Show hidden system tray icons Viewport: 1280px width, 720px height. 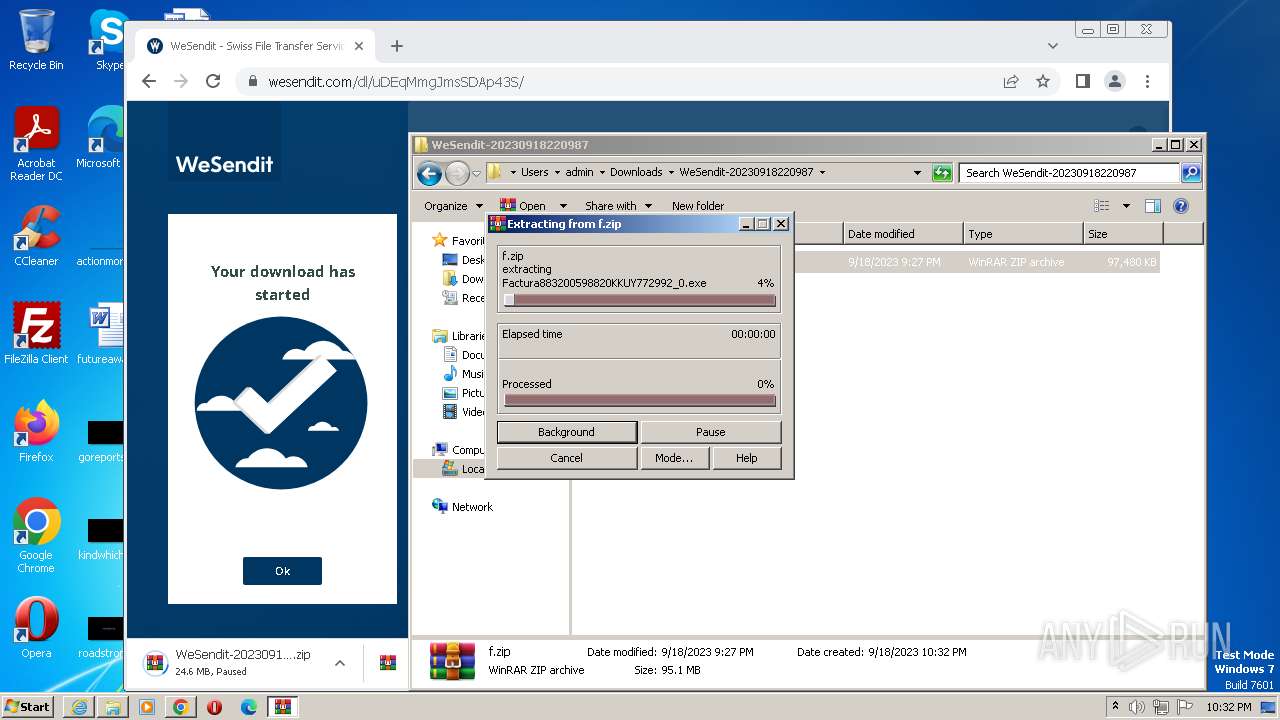1115,707
